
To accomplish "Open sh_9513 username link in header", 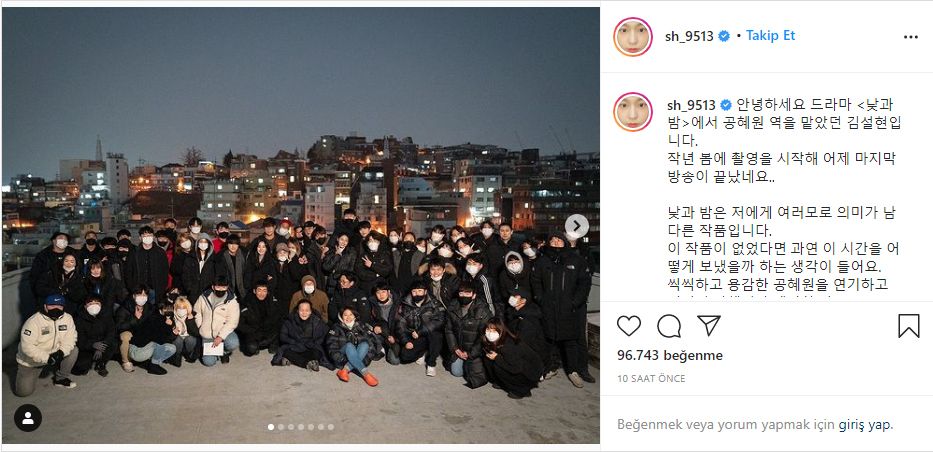I will [x=689, y=36].
